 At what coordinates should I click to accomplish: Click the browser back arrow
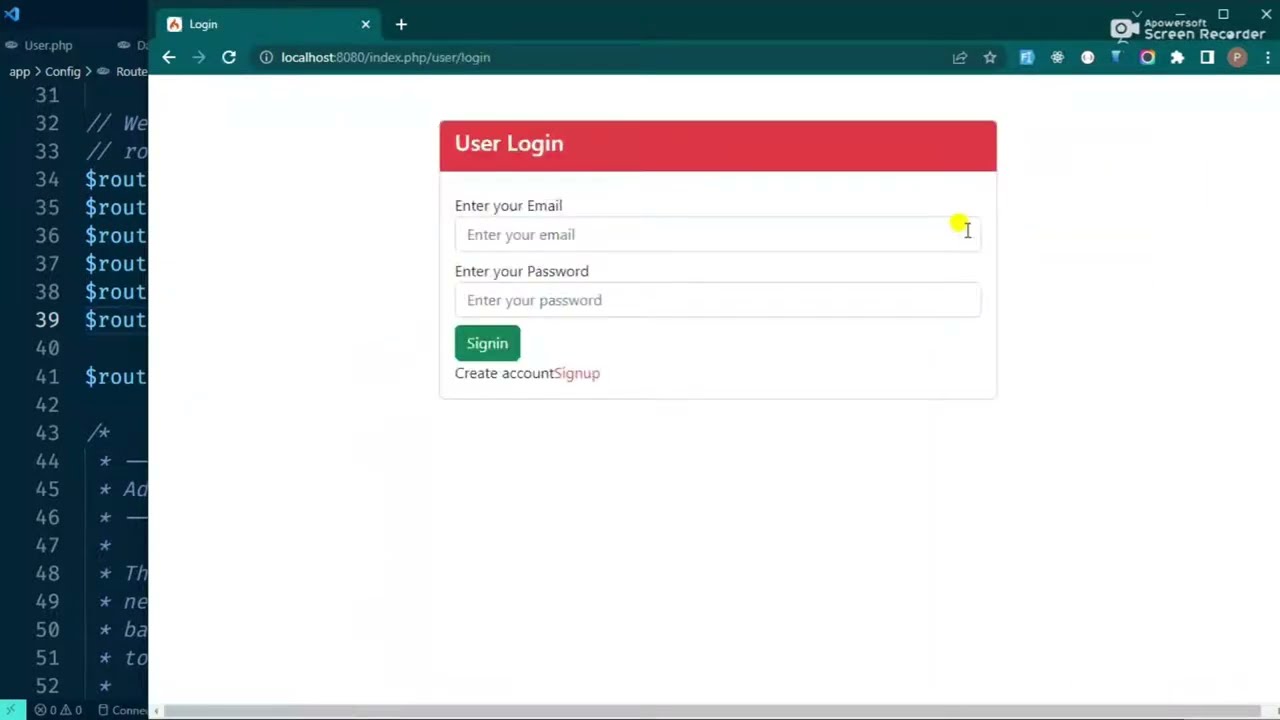[169, 57]
